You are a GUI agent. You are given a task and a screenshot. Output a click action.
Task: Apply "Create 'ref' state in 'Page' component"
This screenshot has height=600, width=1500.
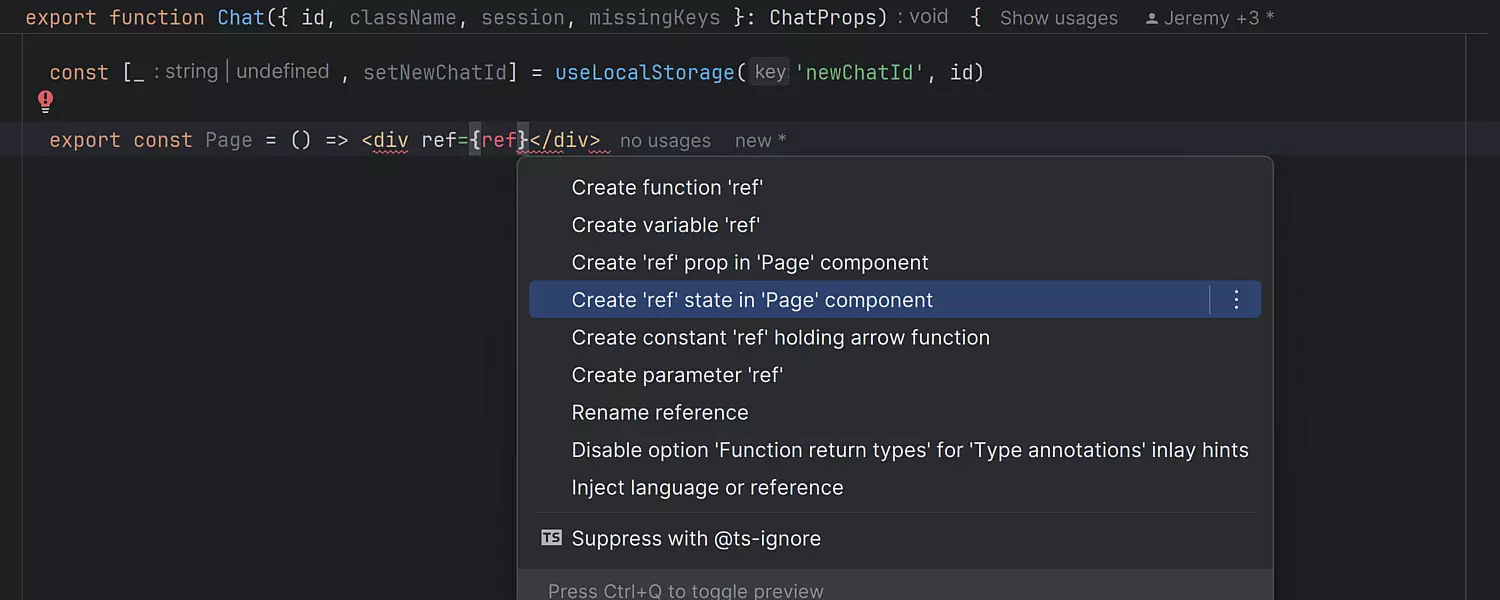click(752, 300)
